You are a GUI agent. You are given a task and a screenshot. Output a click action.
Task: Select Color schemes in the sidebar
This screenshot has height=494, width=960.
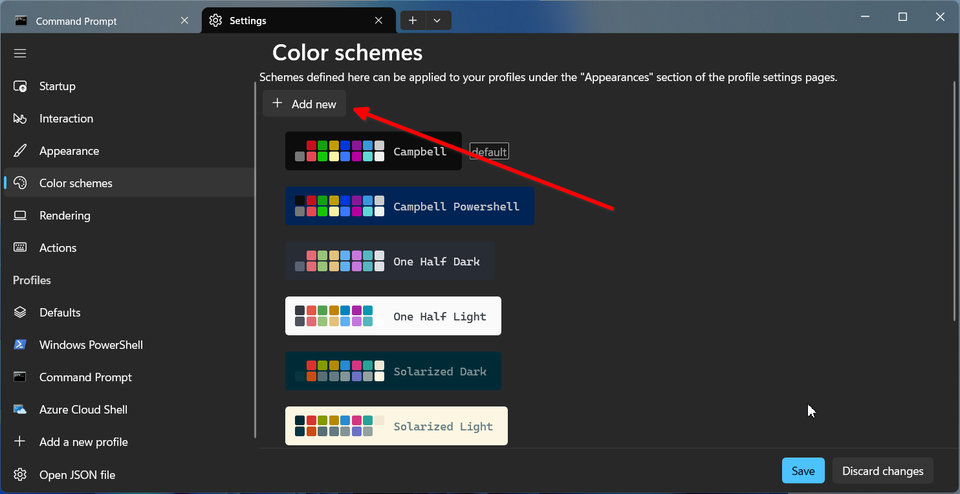[76, 183]
